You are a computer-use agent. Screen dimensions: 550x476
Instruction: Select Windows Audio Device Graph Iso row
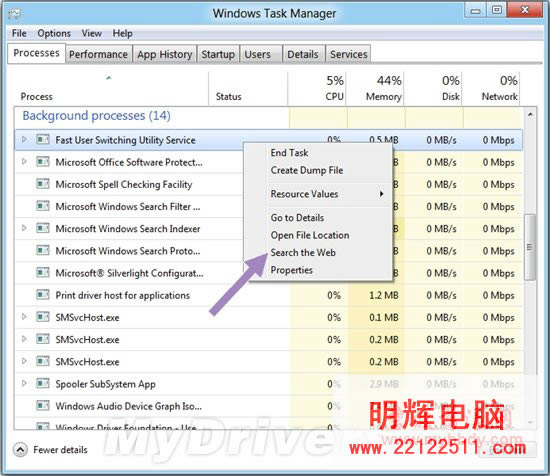(x=269, y=406)
